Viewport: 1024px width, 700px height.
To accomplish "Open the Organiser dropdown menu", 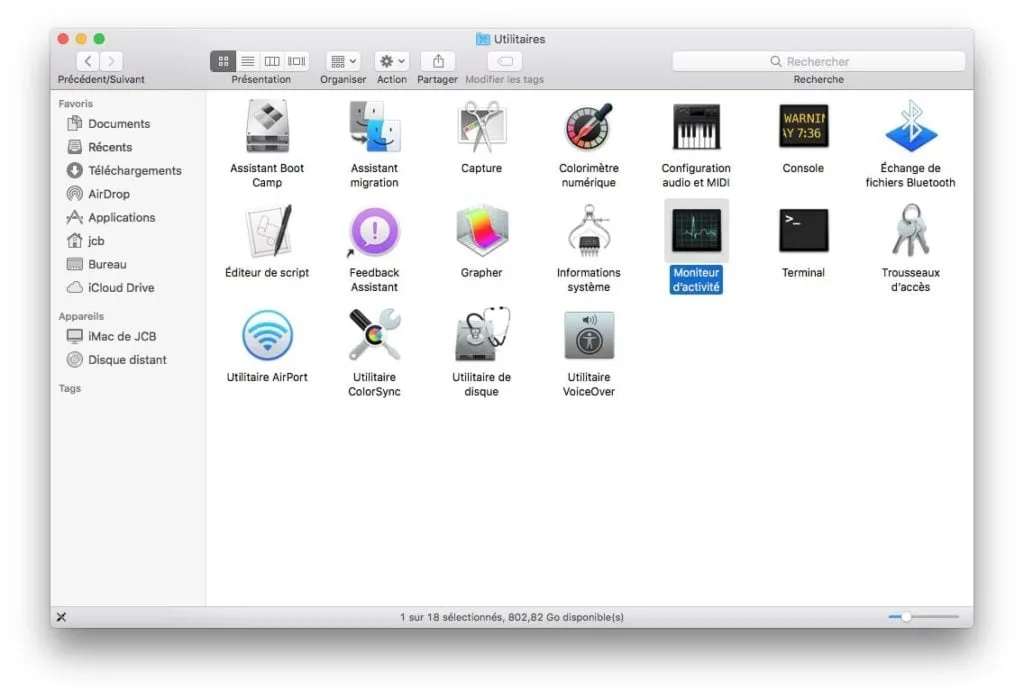I will click(x=343, y=61).
